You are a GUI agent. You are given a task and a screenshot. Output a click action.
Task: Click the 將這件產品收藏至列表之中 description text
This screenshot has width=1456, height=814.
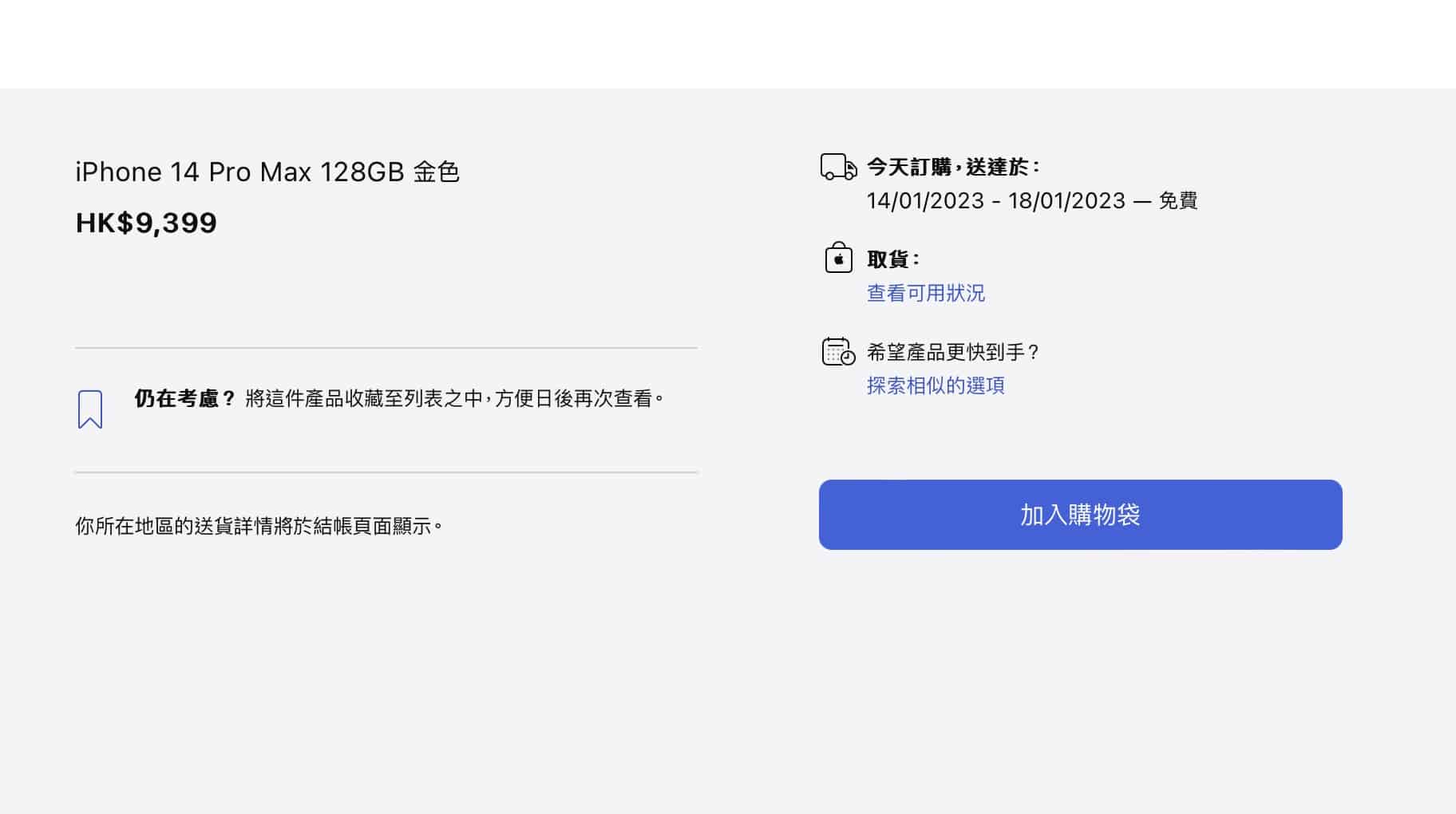coord(454,398)
